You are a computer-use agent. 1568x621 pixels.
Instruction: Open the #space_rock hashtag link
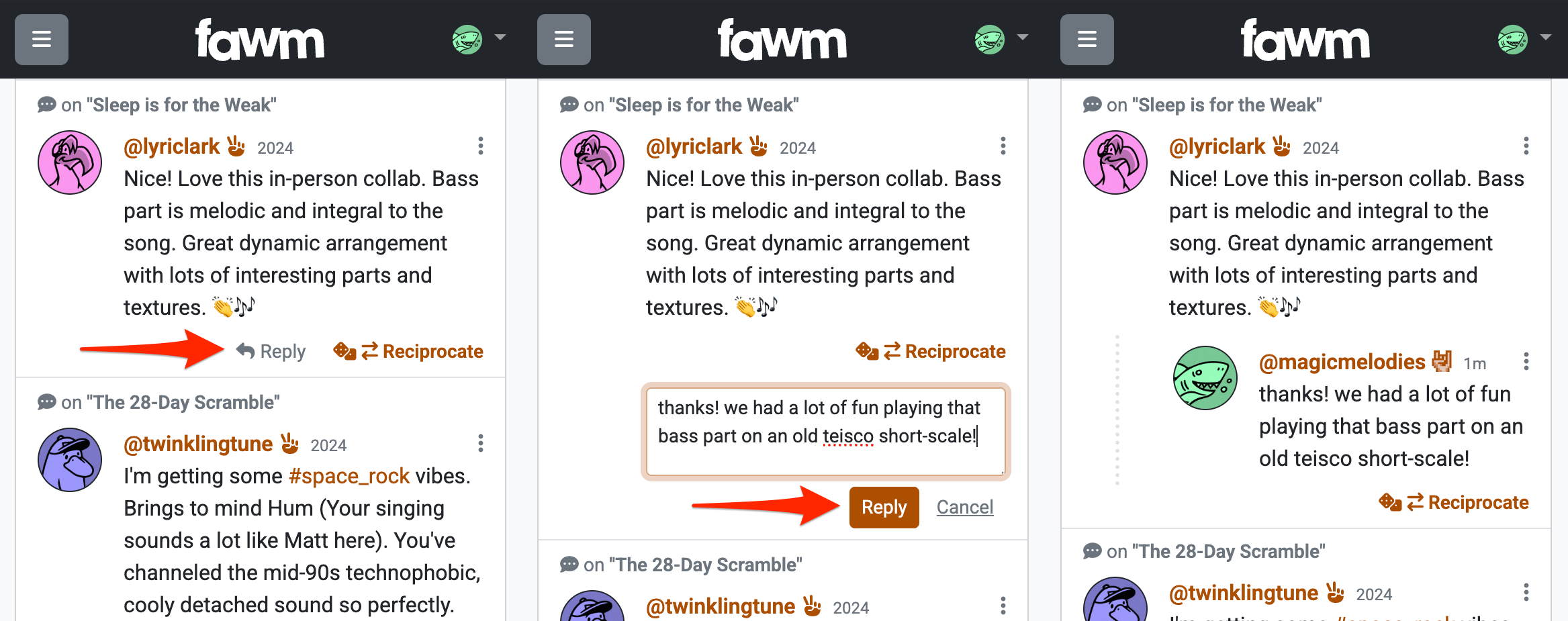click(349, 476)
